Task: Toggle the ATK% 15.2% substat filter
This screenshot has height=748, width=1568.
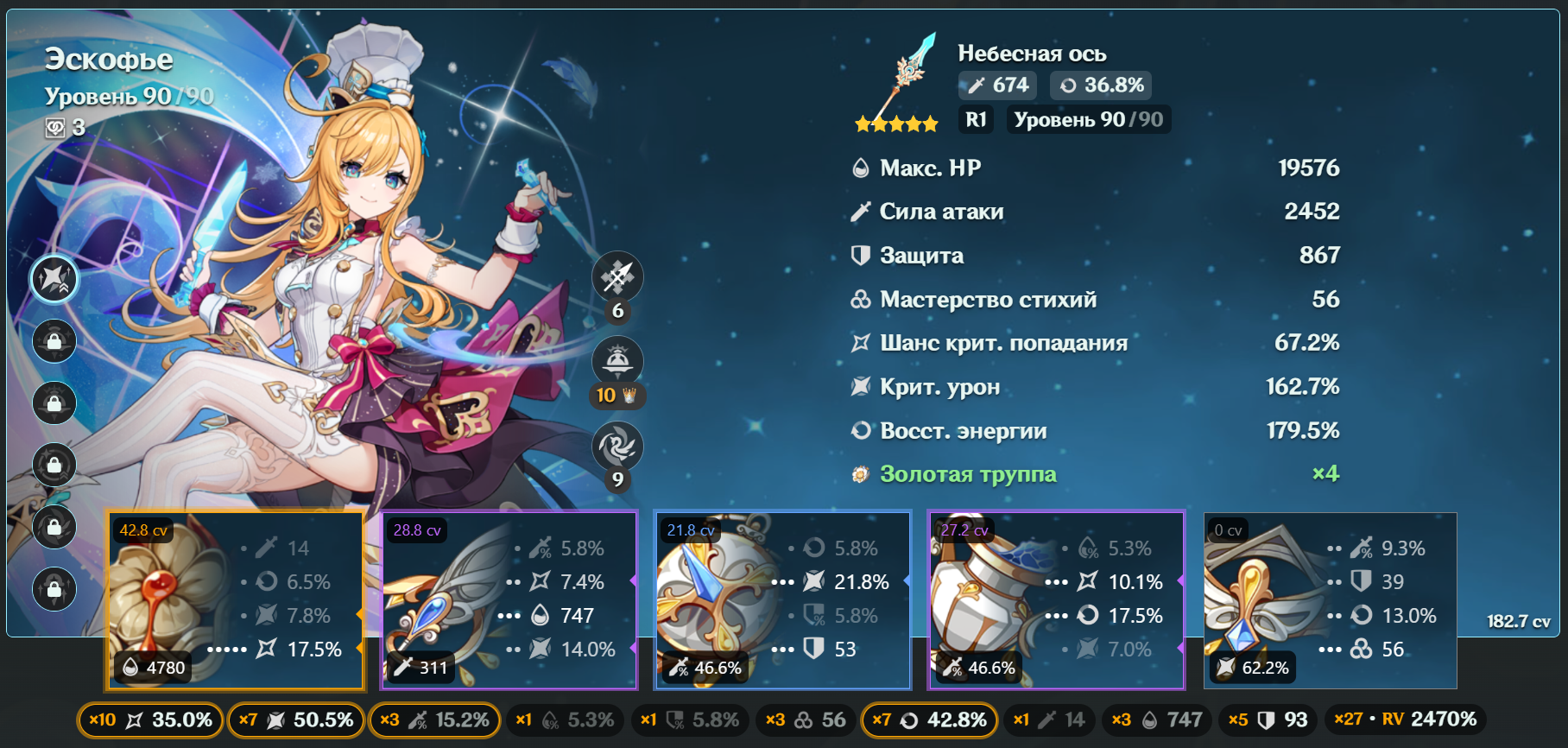Action: pyautogui.click(x=436, y=719)
